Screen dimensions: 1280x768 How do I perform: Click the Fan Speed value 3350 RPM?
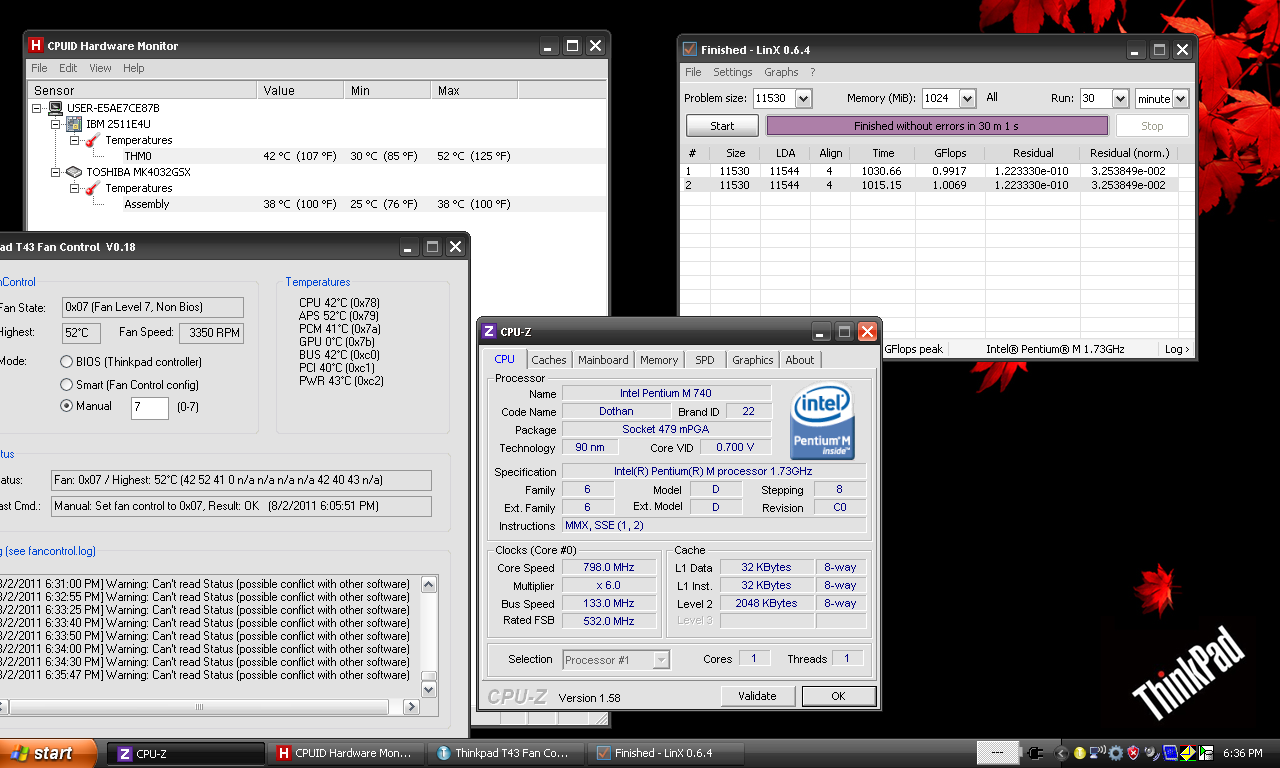click(x=211, y=333)
